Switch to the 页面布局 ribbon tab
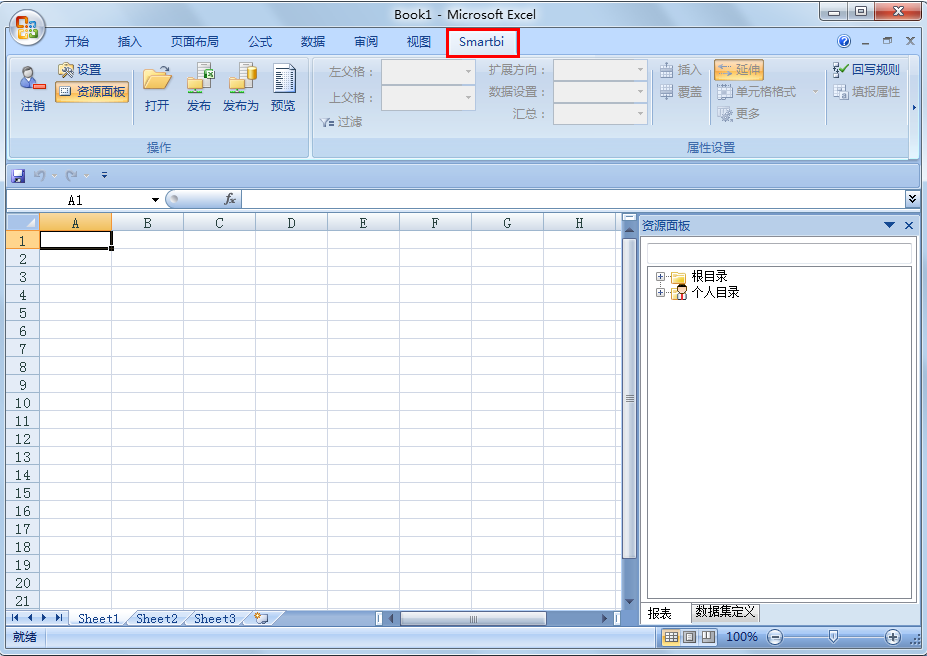The height and width of the screenshot is (656, 927). (195, 41)
